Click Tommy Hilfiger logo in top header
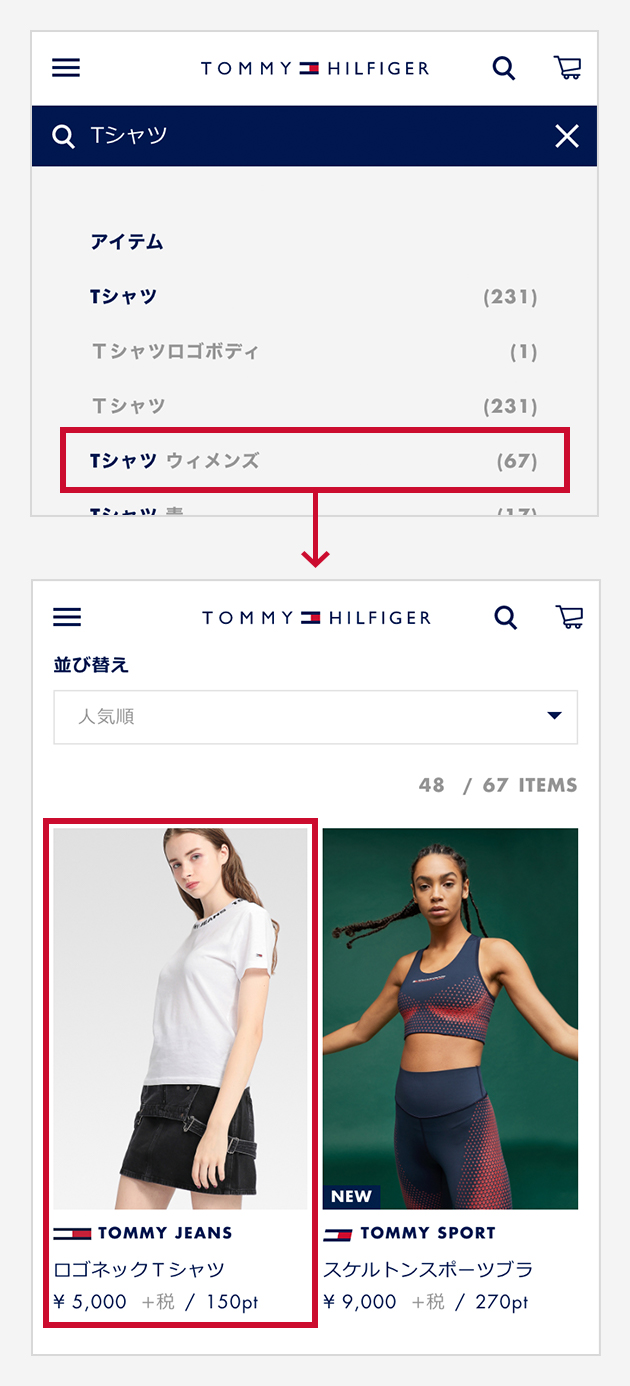This screenshot has width=630, height=1386. click(x=315, y=68)
